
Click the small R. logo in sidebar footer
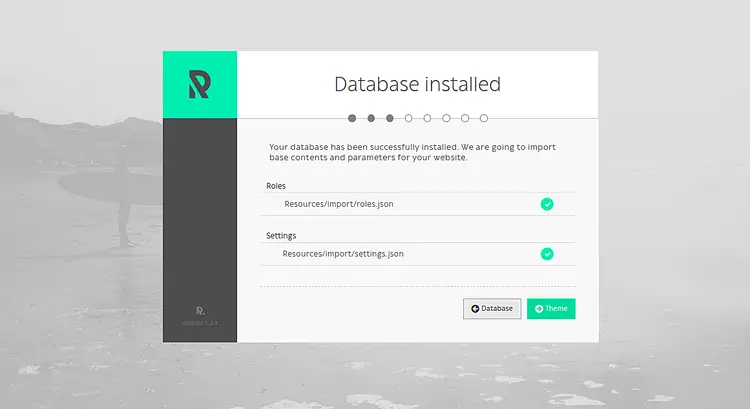[x=200, y=311]
